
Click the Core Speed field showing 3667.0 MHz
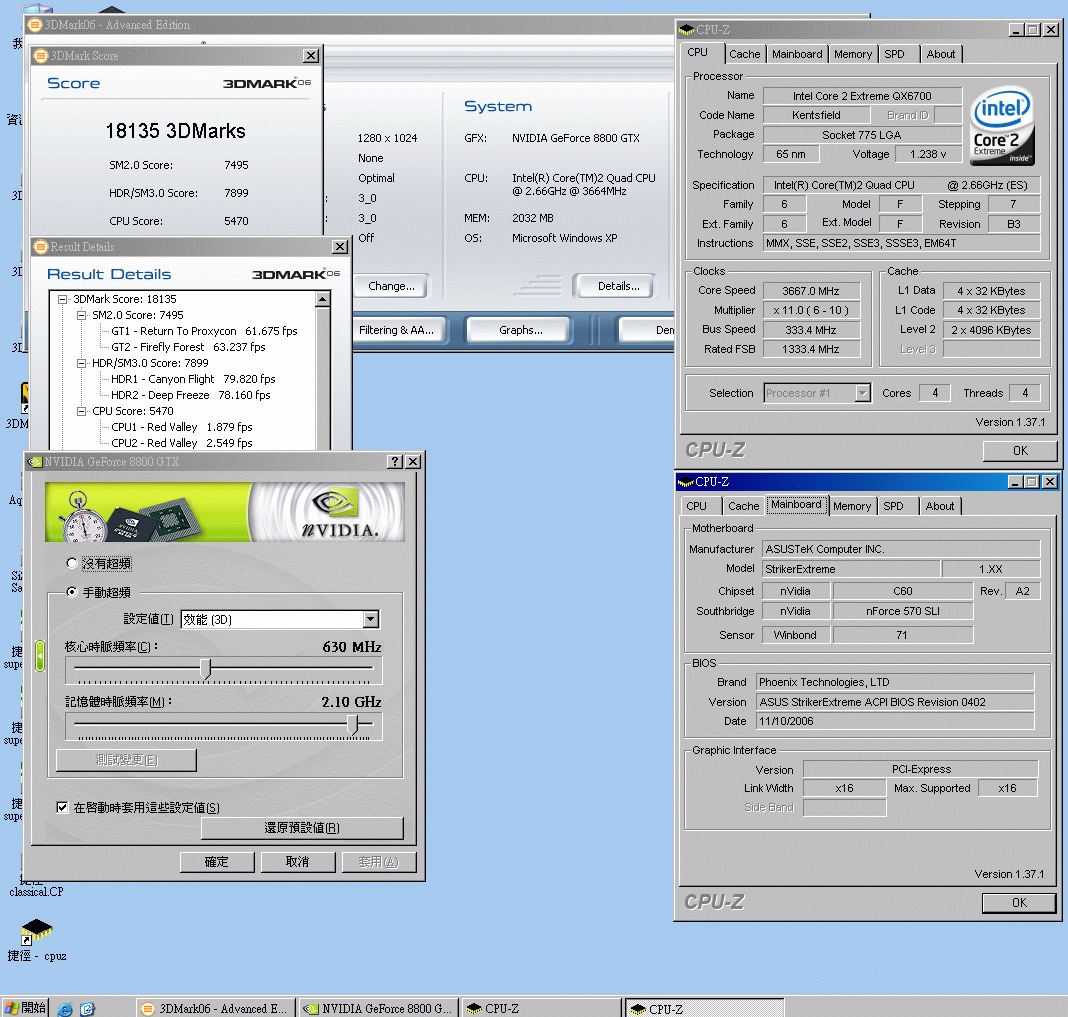811,291
